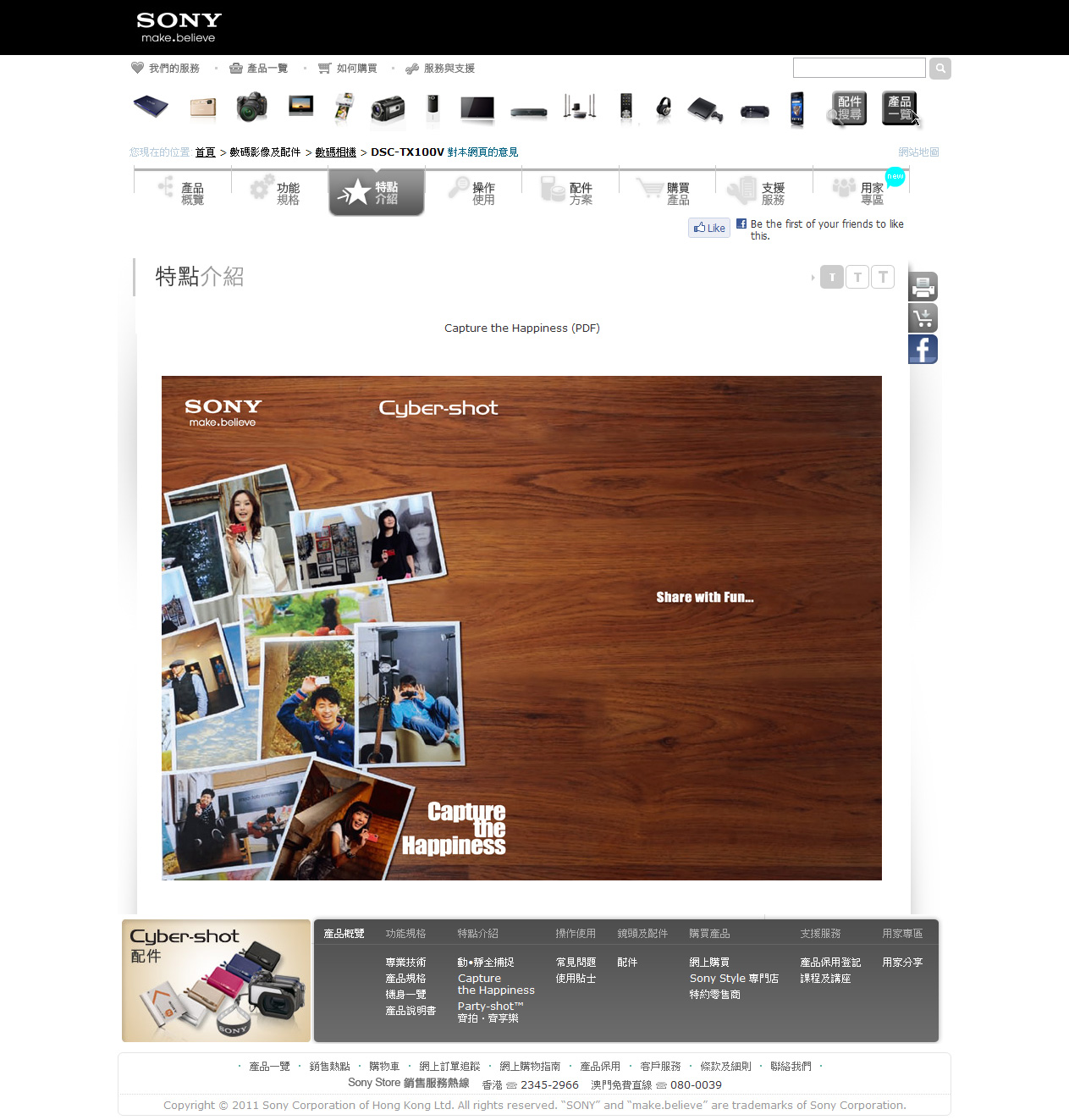Viewport: 1069px width, 1120px height.
Task: Select the DSLR camera product icon
Action: click(x=251, y=108)
